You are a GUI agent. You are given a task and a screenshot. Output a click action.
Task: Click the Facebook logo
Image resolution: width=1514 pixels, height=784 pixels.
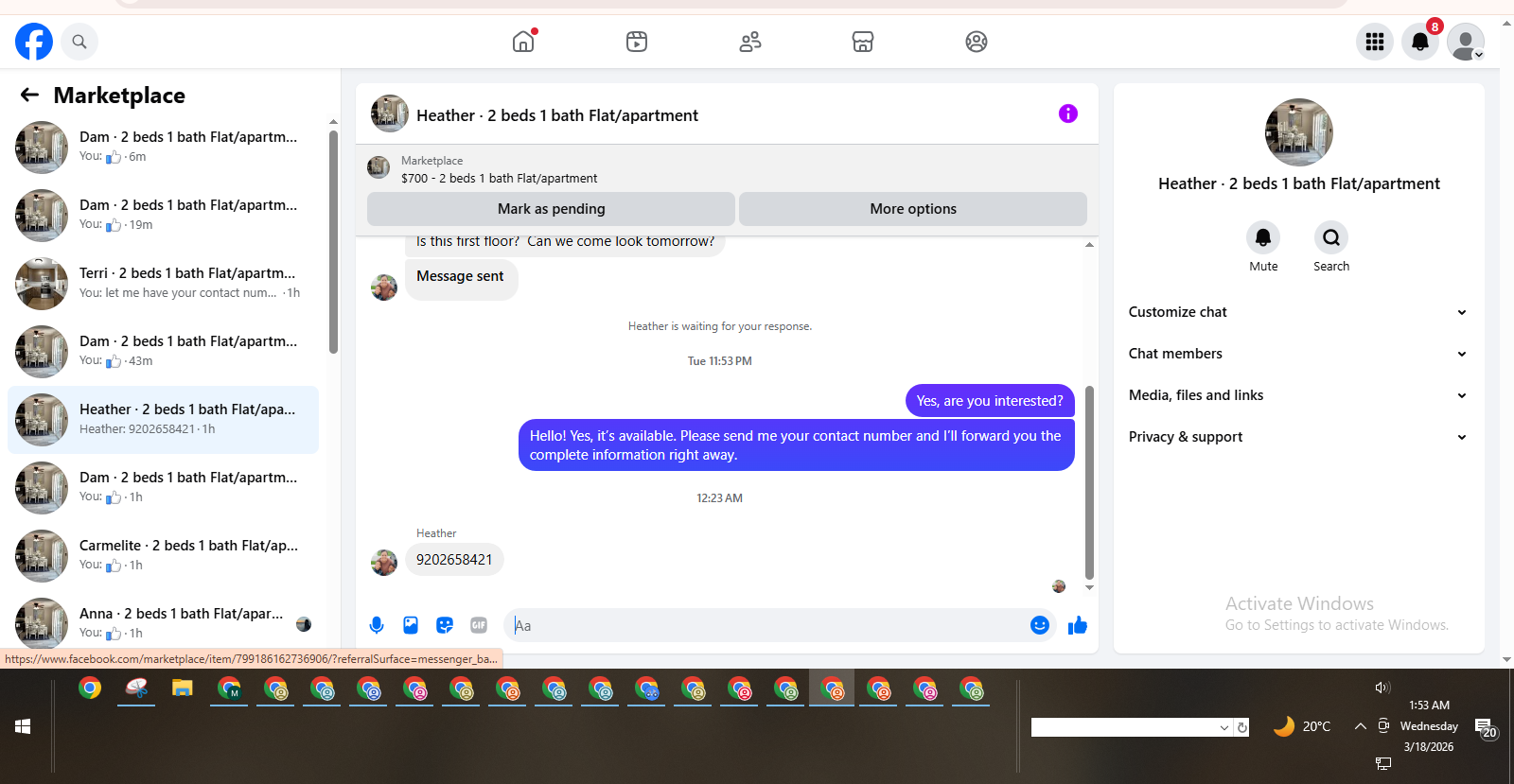coord(34,42)
